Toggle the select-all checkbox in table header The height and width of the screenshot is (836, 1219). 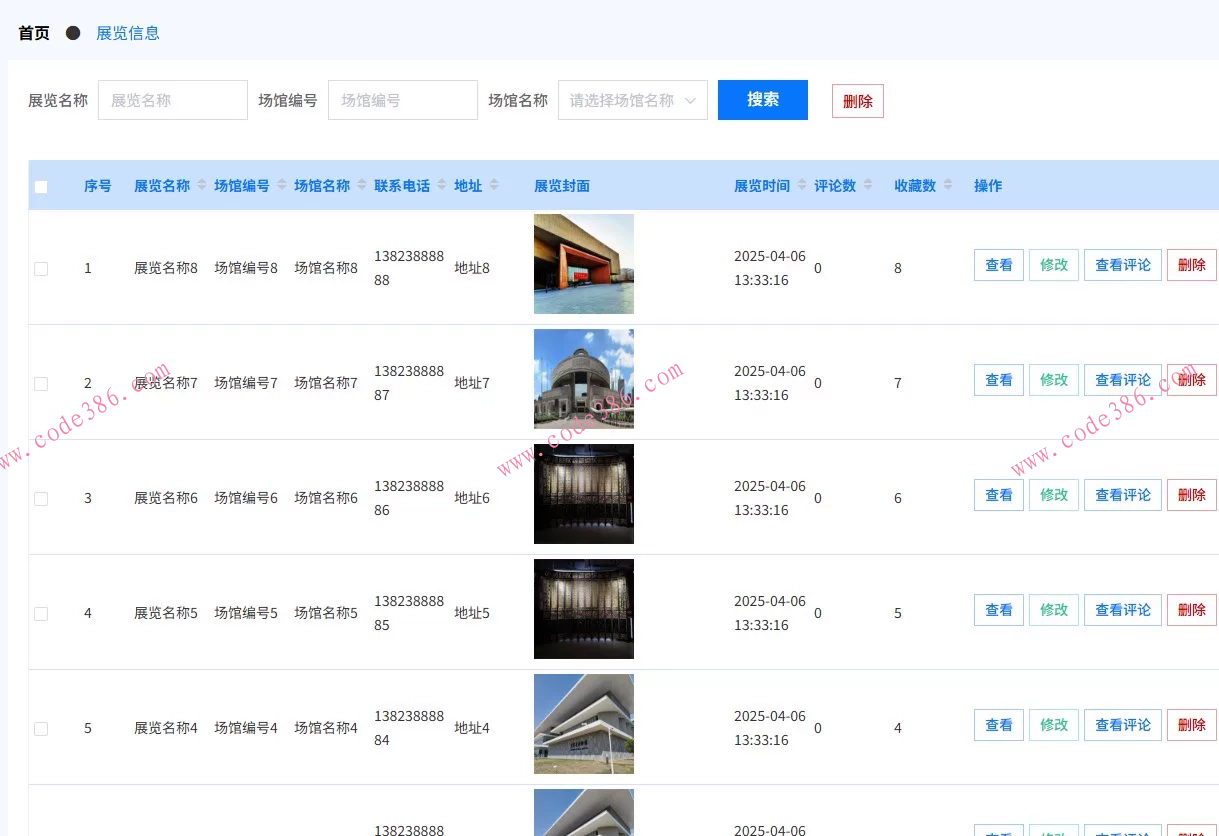[x=40, y=186]
